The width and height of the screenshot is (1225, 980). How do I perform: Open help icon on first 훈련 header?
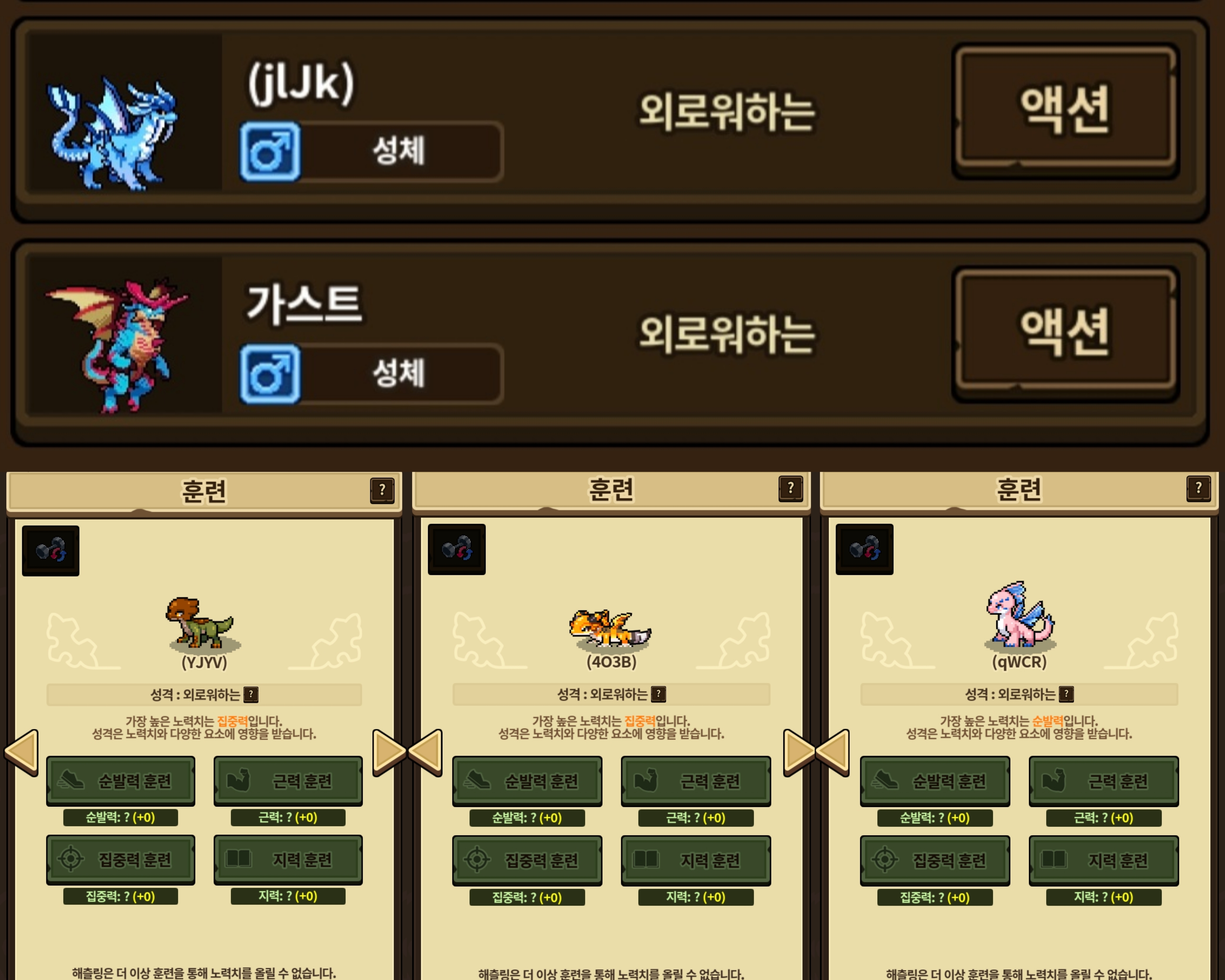point(383,489)
